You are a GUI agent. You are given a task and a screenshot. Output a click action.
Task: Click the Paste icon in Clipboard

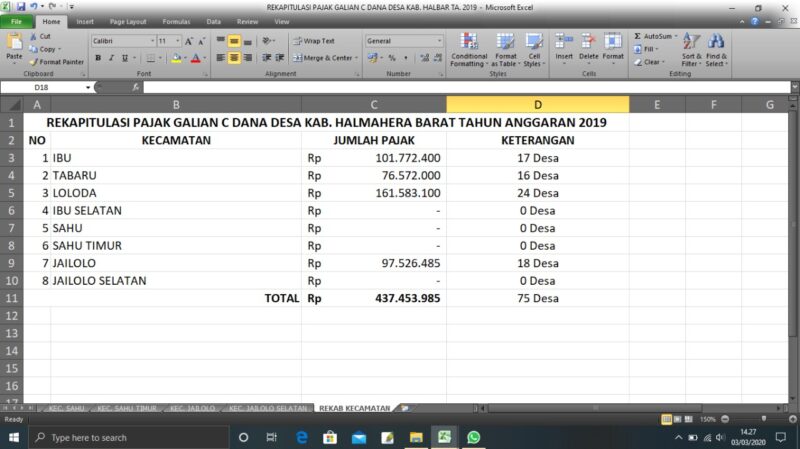click(x=14, y=45)
